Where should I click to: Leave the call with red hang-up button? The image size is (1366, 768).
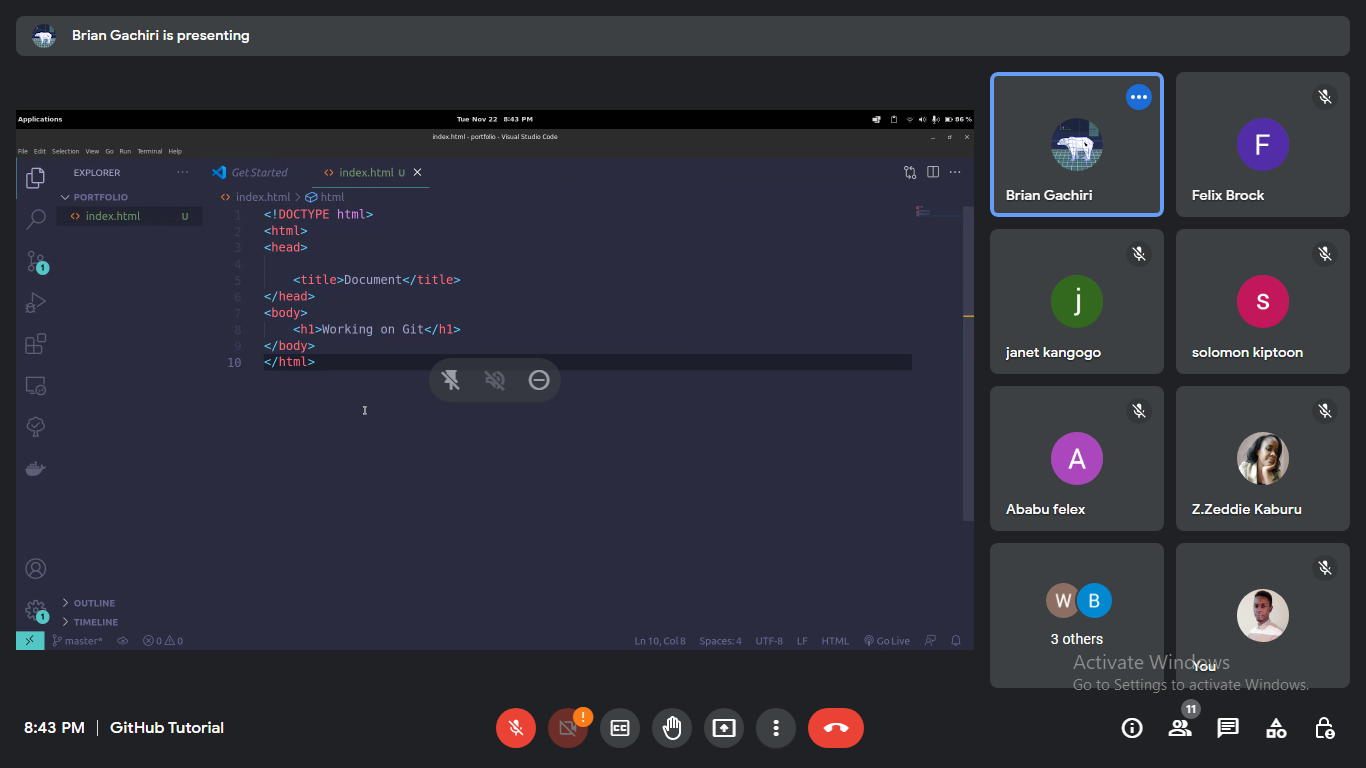click(835, 728)
